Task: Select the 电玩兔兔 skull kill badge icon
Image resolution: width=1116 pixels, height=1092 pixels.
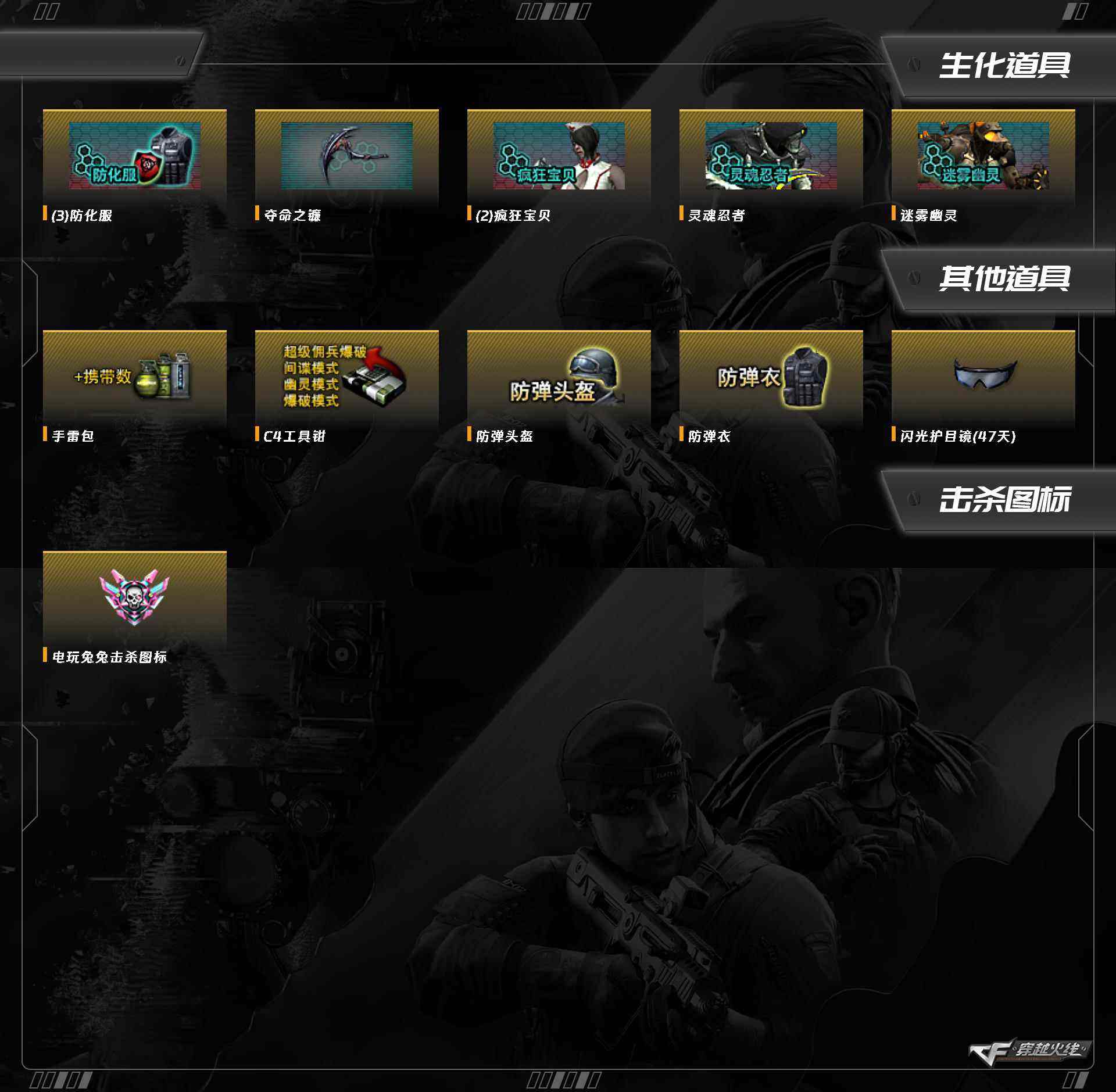Action: coord(134,597)
